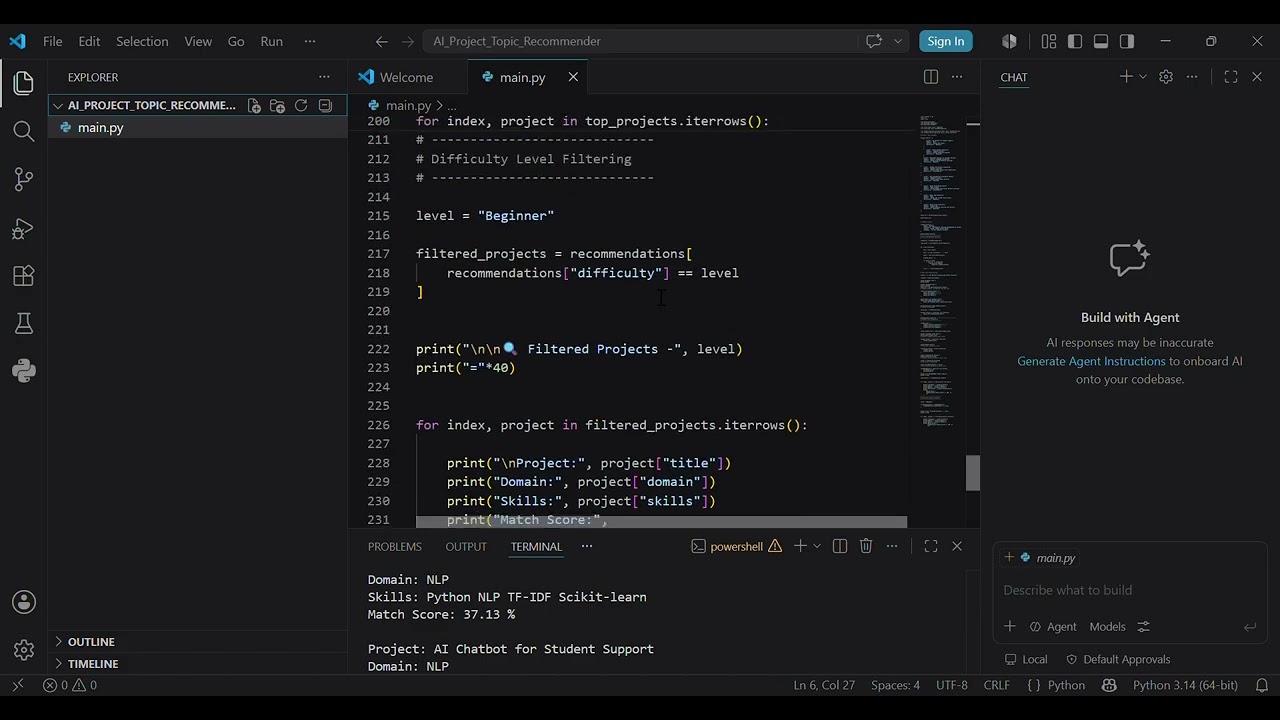Click the Sign In button

[945, 41]
